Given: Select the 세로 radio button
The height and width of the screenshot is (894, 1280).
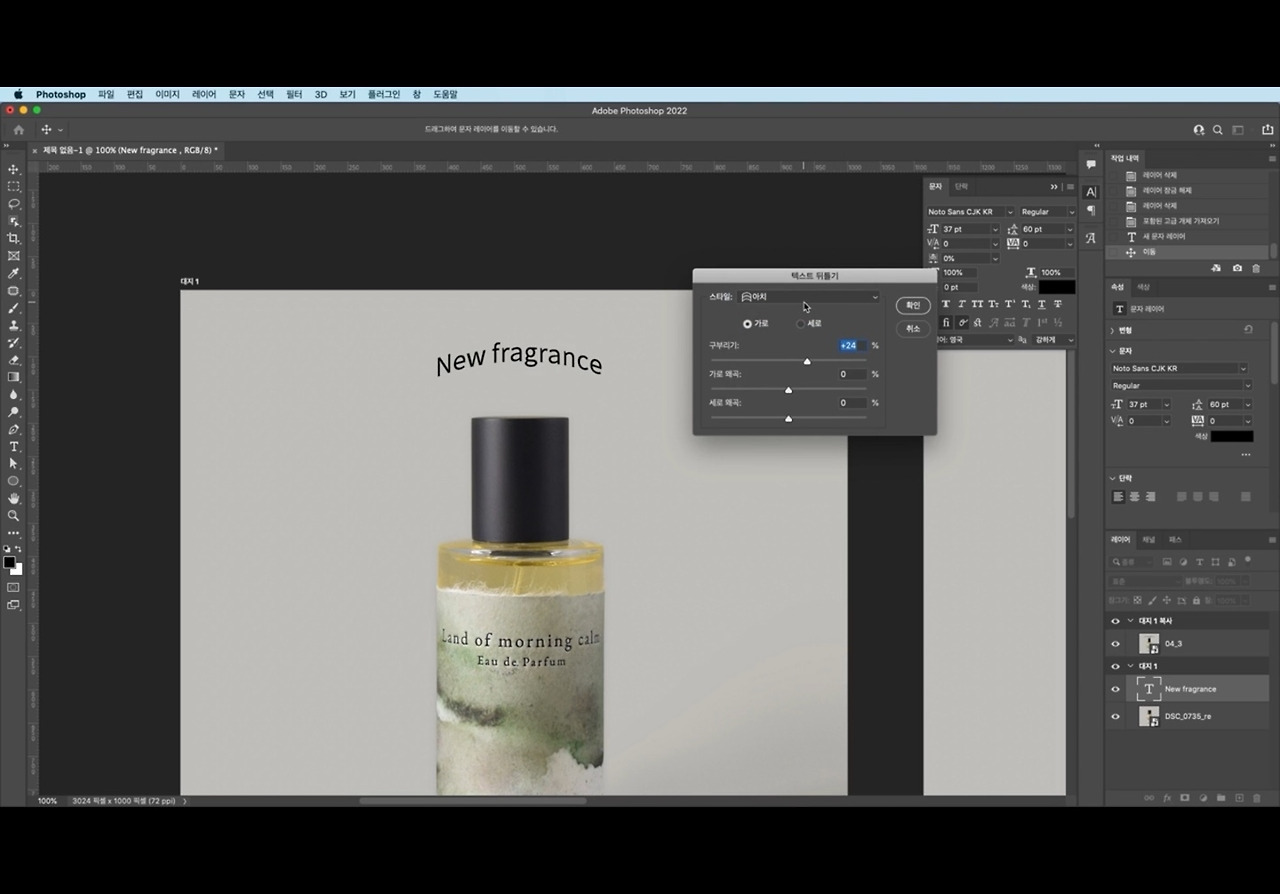Looking at the screenshot, I should pos(800,324).
